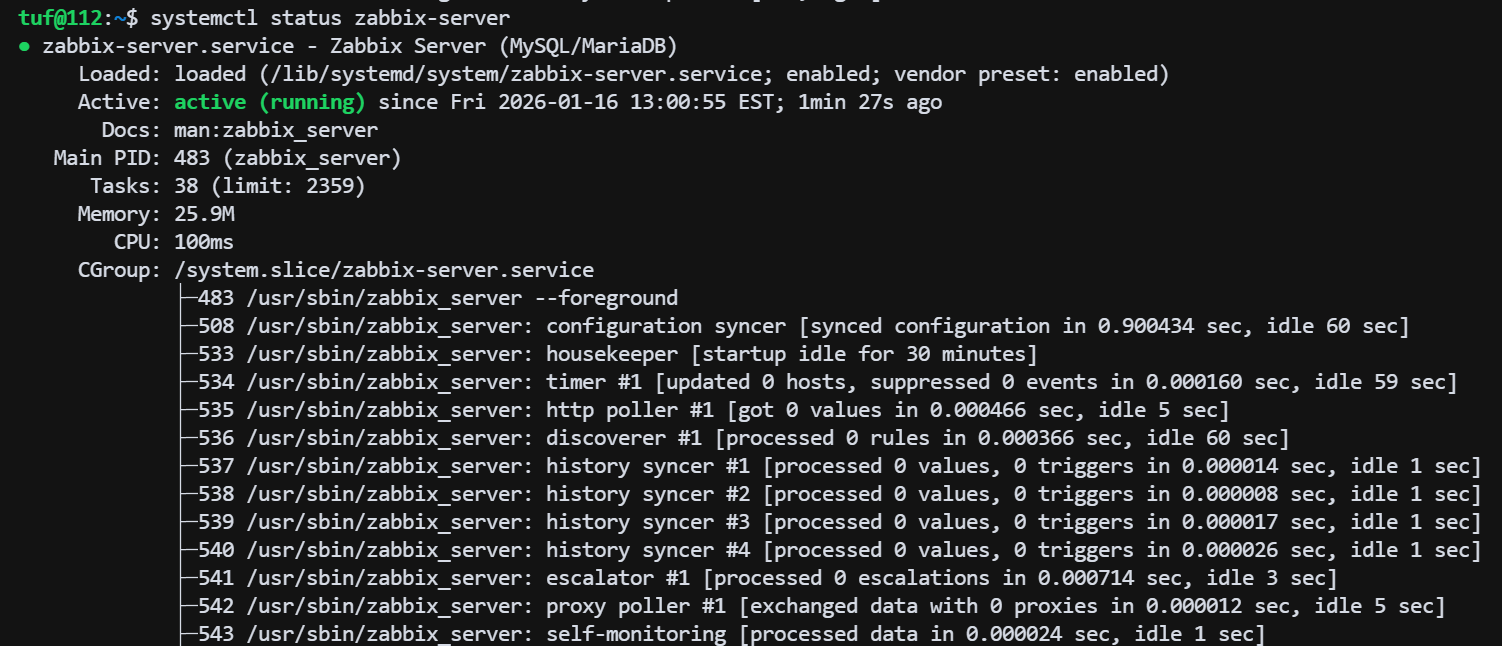The height and width of the screenshot is (646, 1502).
Task: Open the man:zabbix_server docs reference
Action: pos(276,130)
